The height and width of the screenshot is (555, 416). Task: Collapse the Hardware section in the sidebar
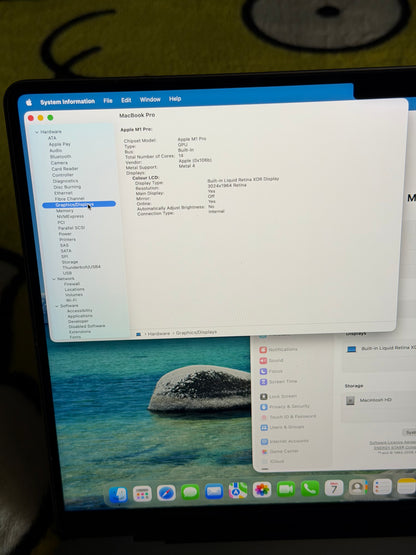coord(36,132)
